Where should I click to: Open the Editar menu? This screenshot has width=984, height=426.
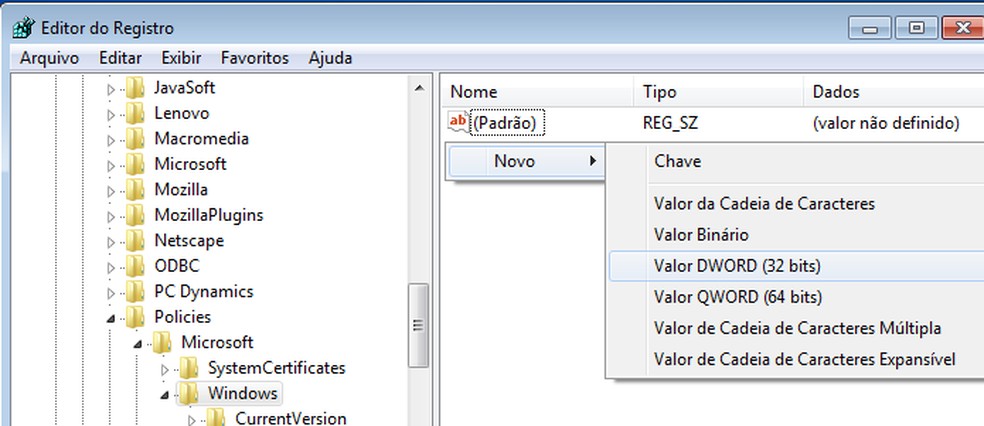120,58
